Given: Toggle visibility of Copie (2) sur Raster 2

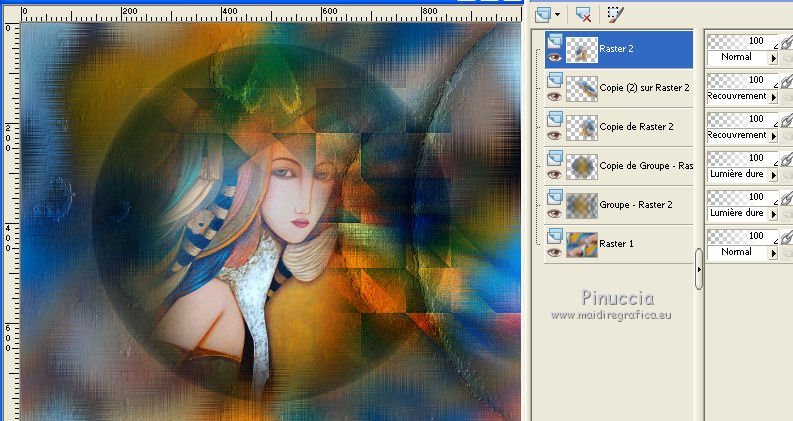Looking at the screenshot, I should pos(554,96).
